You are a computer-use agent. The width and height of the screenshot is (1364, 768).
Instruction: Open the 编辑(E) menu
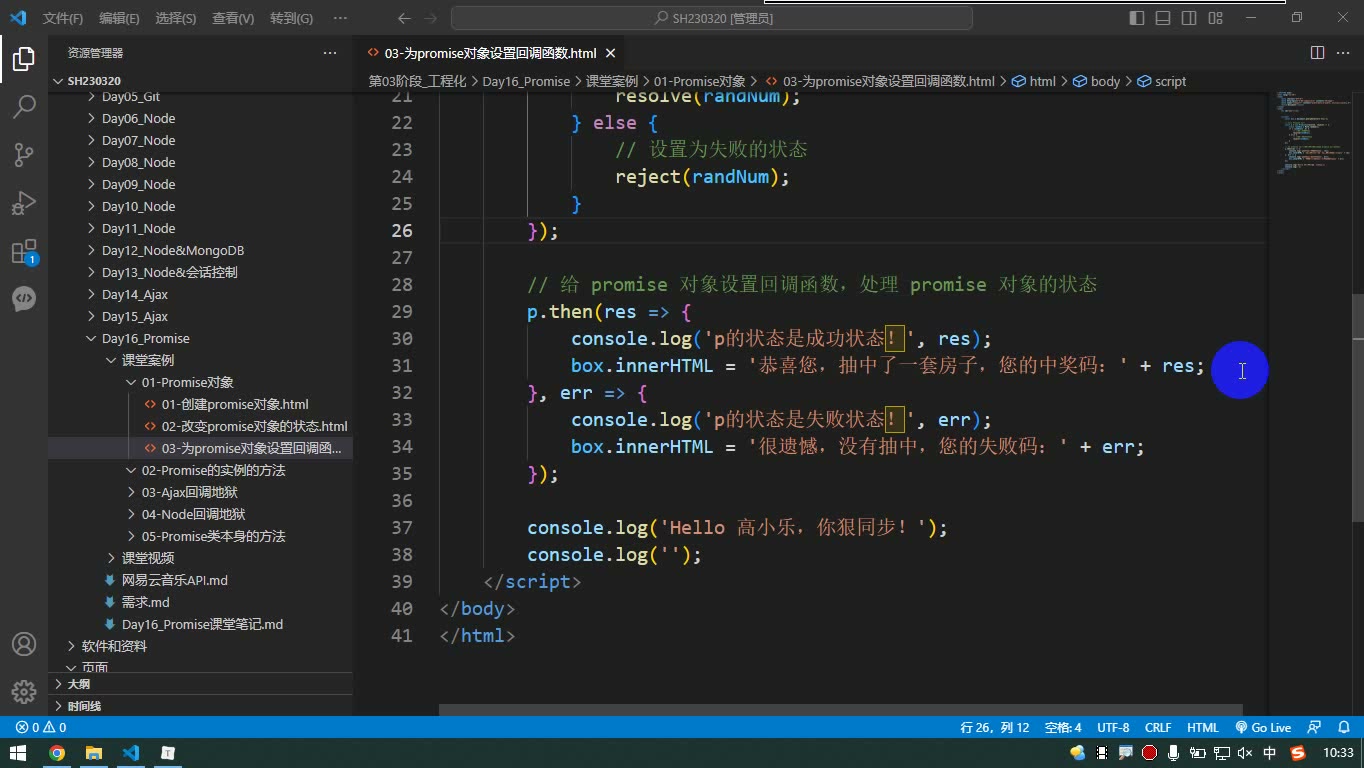point(119,18)
